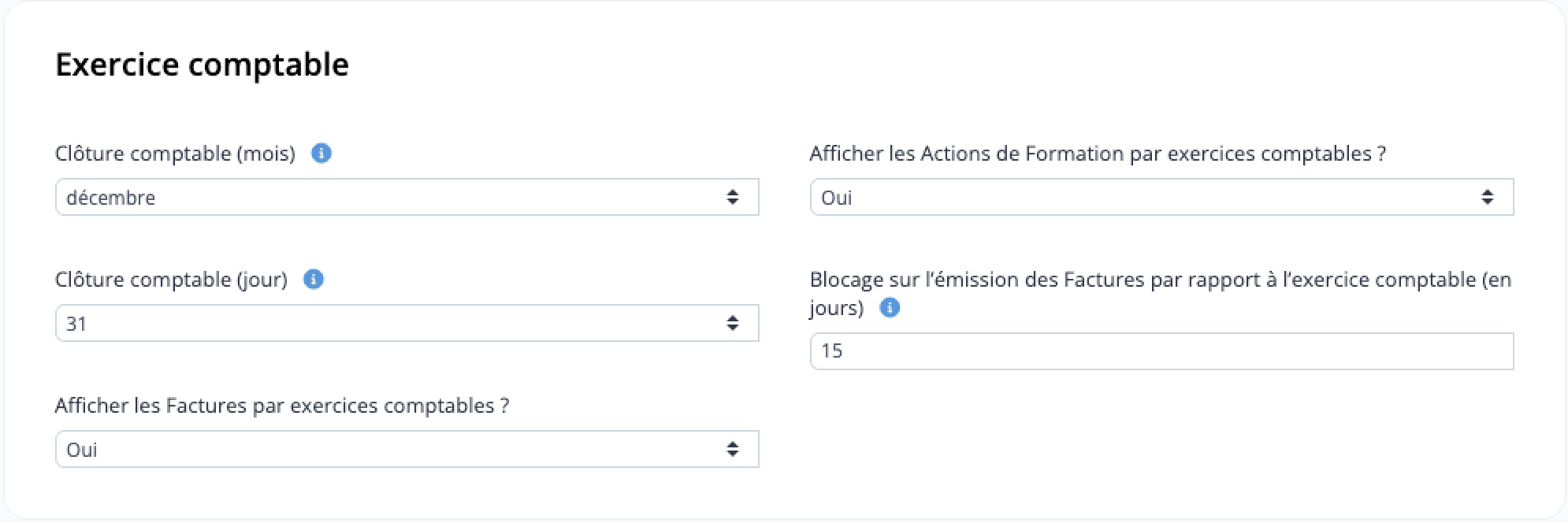
Task: Select the décembre value text
Action: coord(110,198)
